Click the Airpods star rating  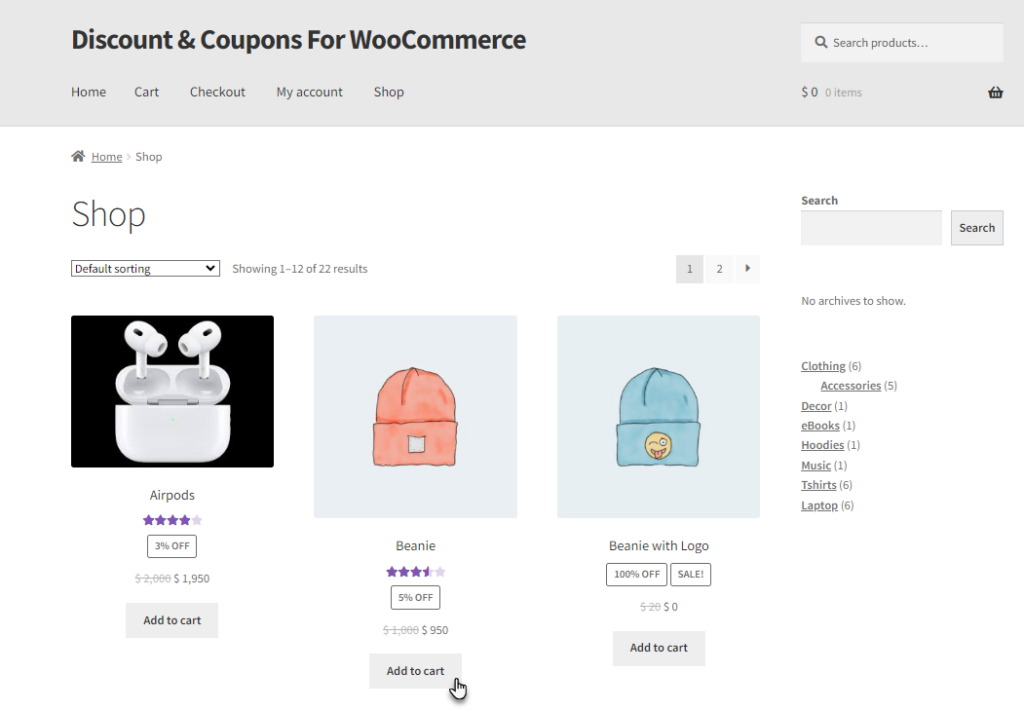pyautogui.click(x=172, y=520)
